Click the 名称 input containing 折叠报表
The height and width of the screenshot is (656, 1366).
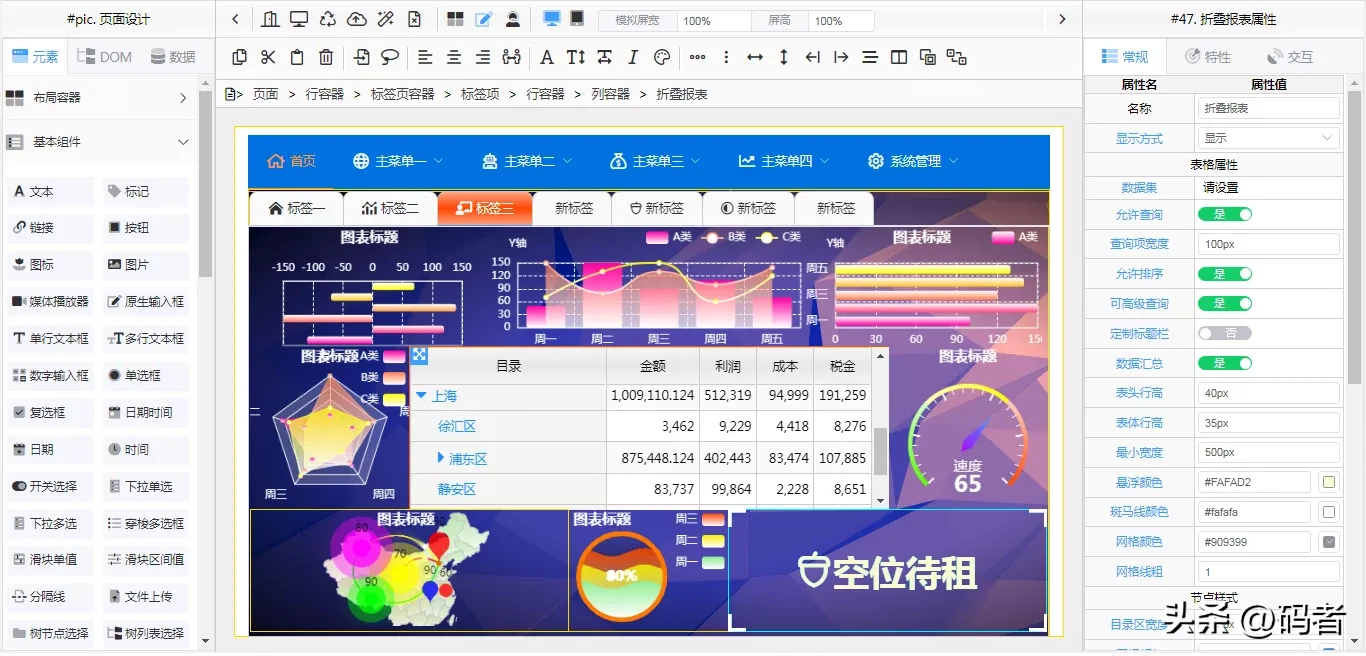coord(1268,107)
